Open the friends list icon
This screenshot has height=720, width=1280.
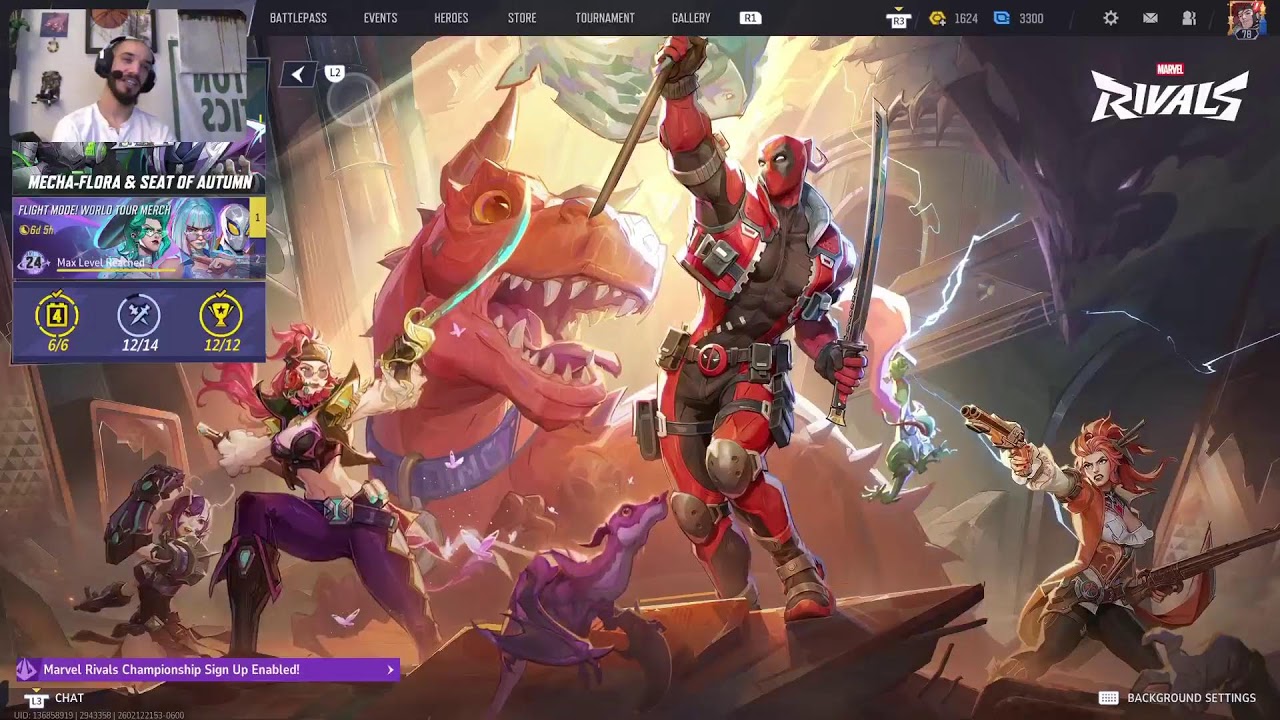[1189, 18]
